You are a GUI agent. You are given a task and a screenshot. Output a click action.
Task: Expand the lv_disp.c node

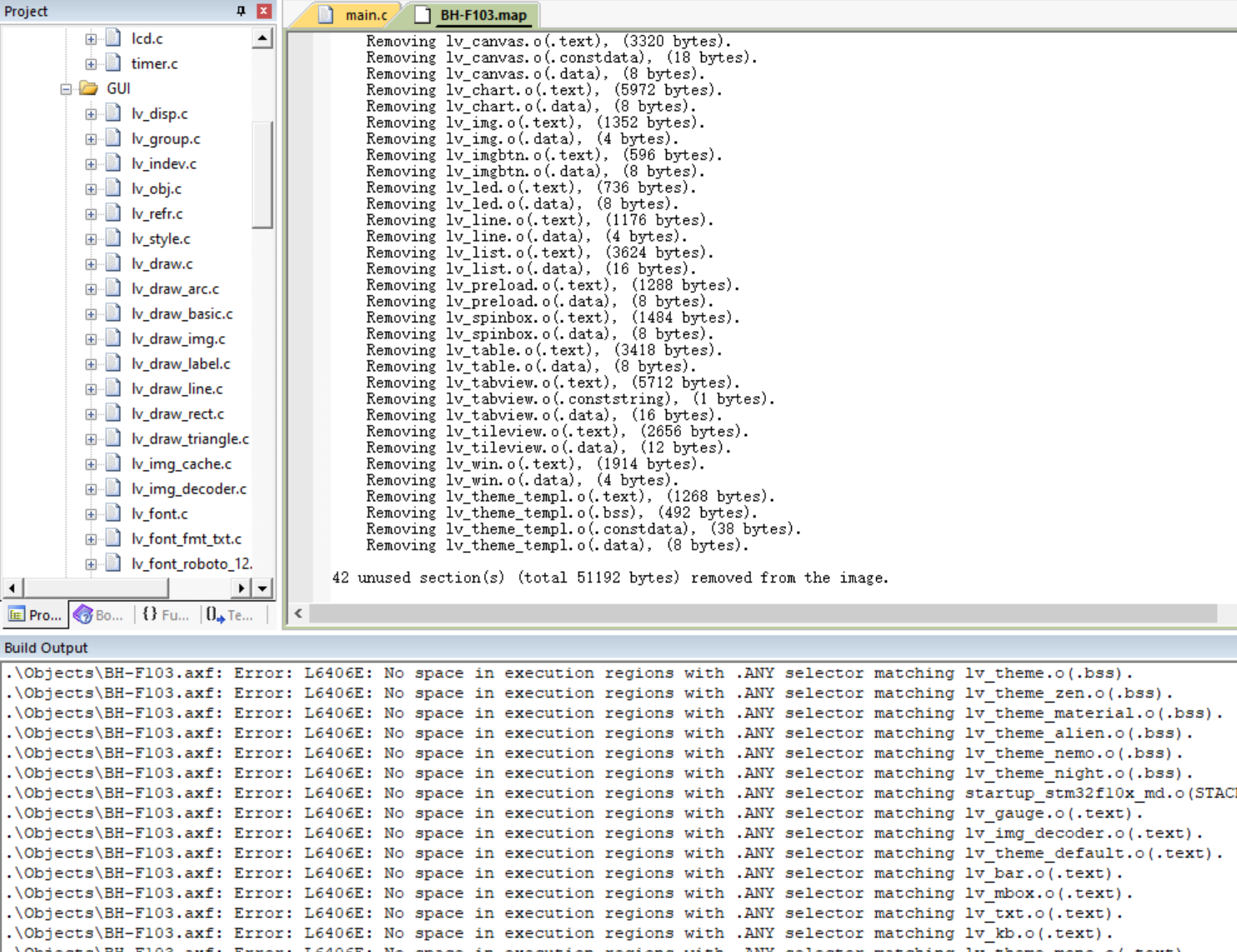[x=91, y=113]
